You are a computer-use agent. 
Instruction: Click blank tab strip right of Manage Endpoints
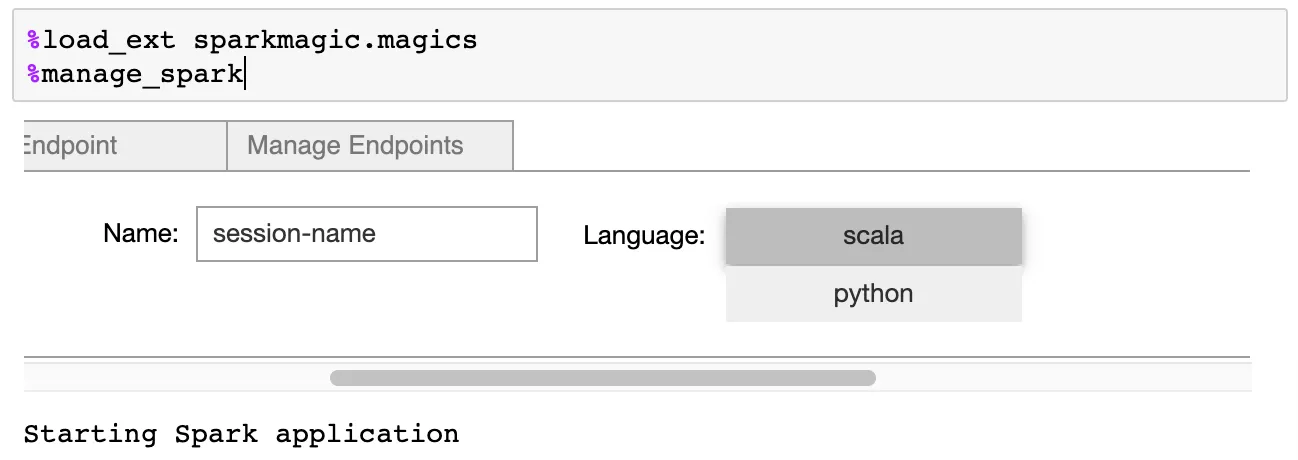tap(880, 146)
